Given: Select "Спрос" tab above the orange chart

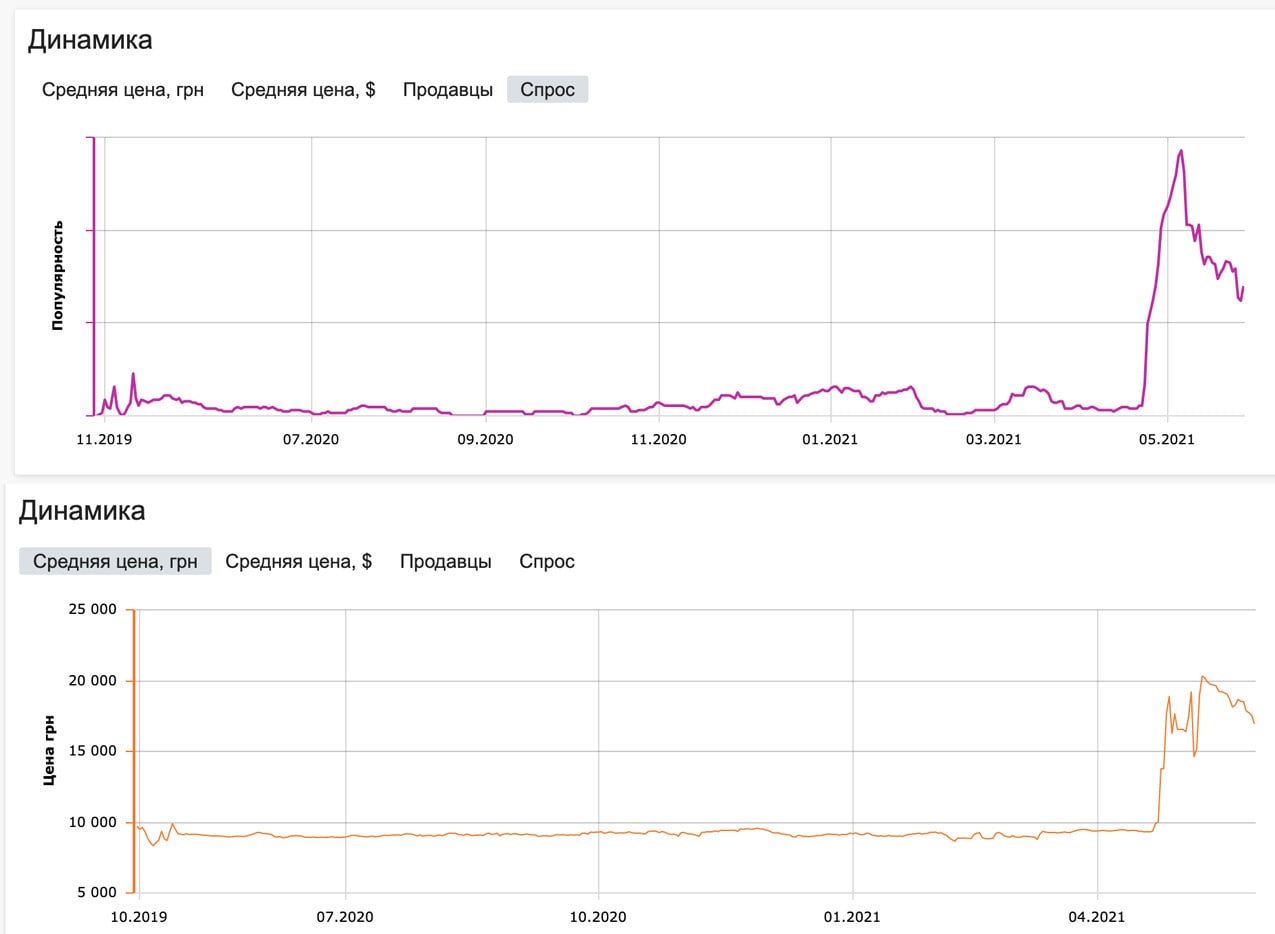Looking at the screenshot, I should point(547,561).
